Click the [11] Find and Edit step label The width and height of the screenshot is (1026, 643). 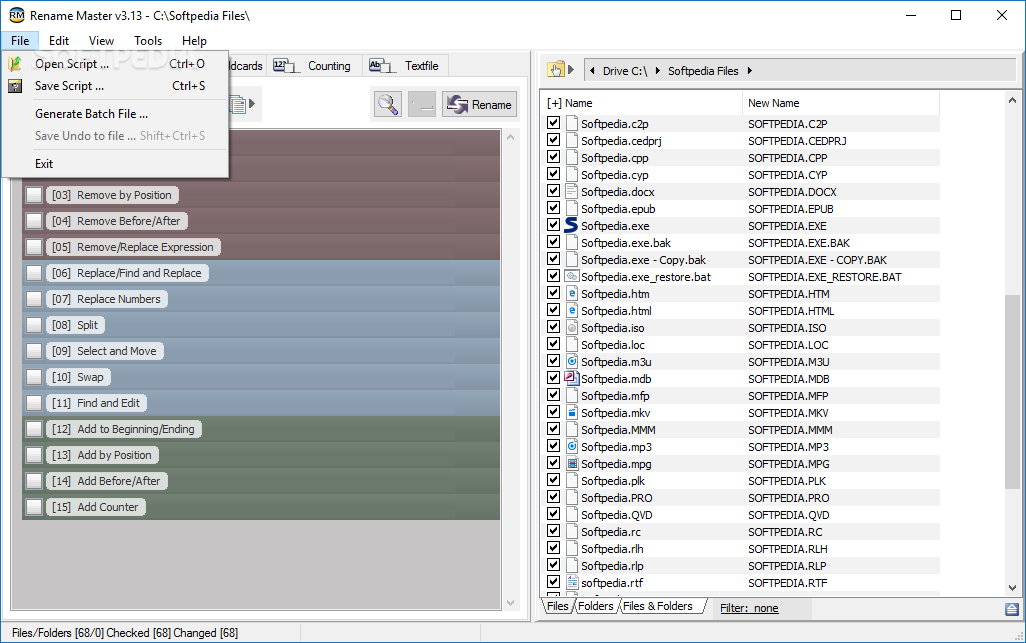(x=96, y=403)
